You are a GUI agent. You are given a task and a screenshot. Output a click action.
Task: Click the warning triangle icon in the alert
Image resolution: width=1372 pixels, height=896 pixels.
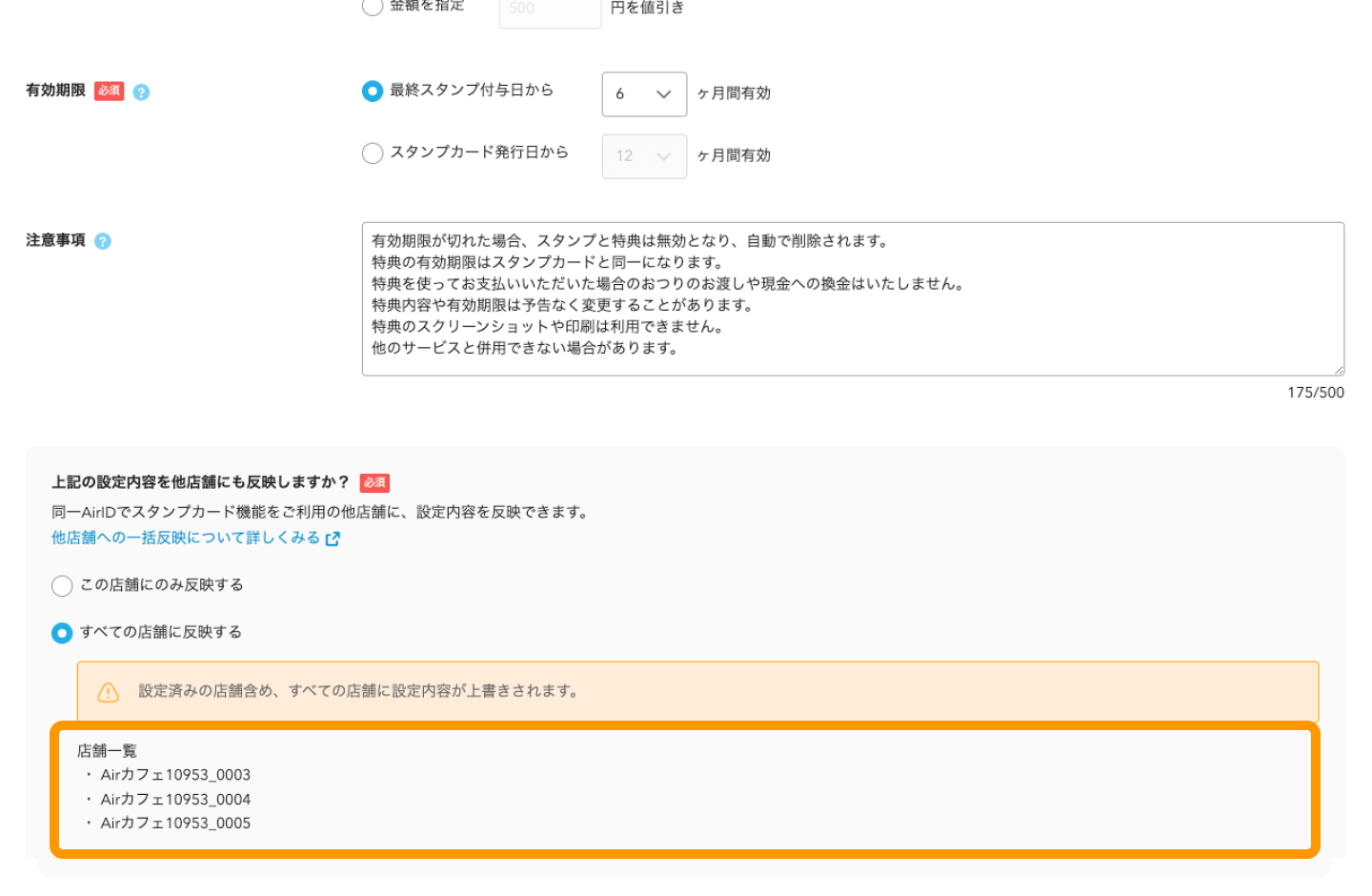coord(109,692)
